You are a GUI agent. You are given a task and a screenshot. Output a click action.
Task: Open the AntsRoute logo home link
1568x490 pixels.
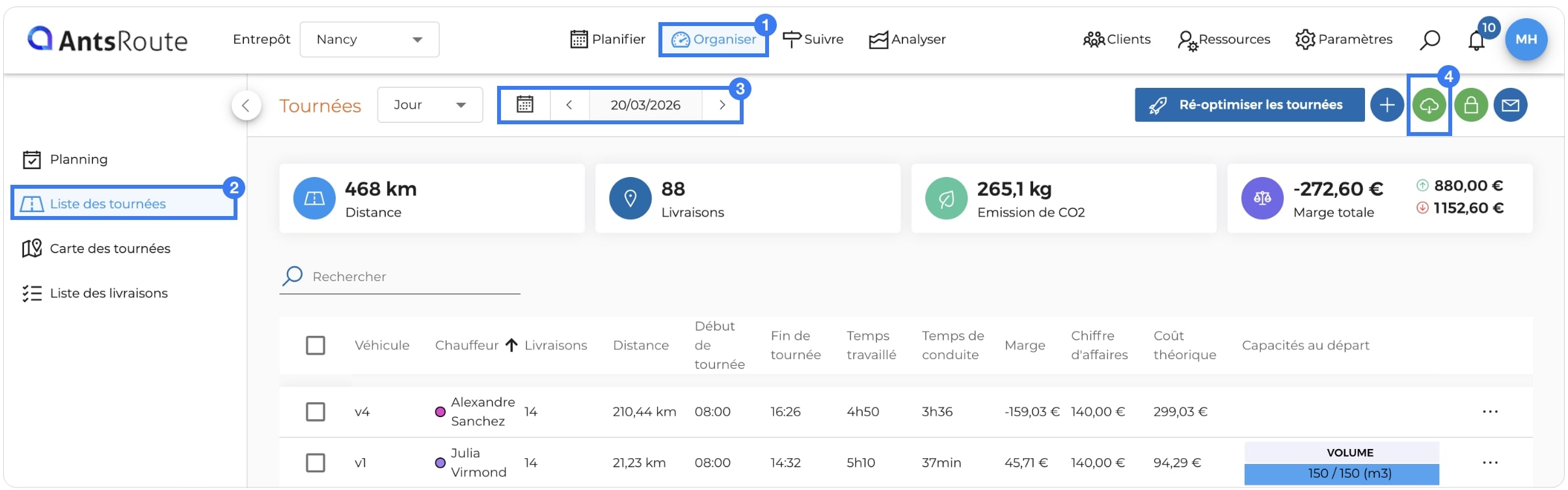pyautogui.click(x=107, y=40)
